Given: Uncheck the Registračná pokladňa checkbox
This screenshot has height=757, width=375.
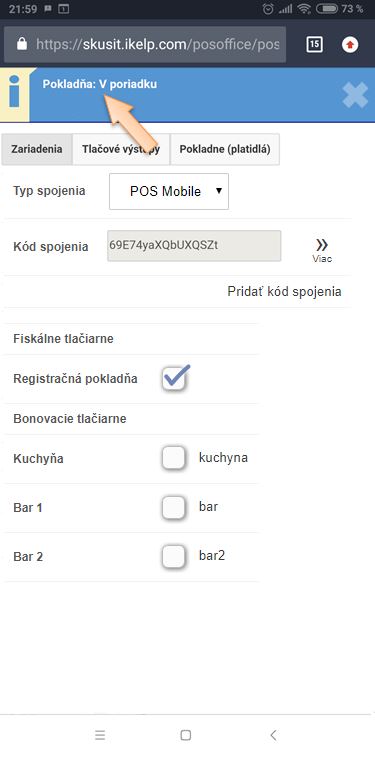Looking at the screenshot, I should point(174,379).
